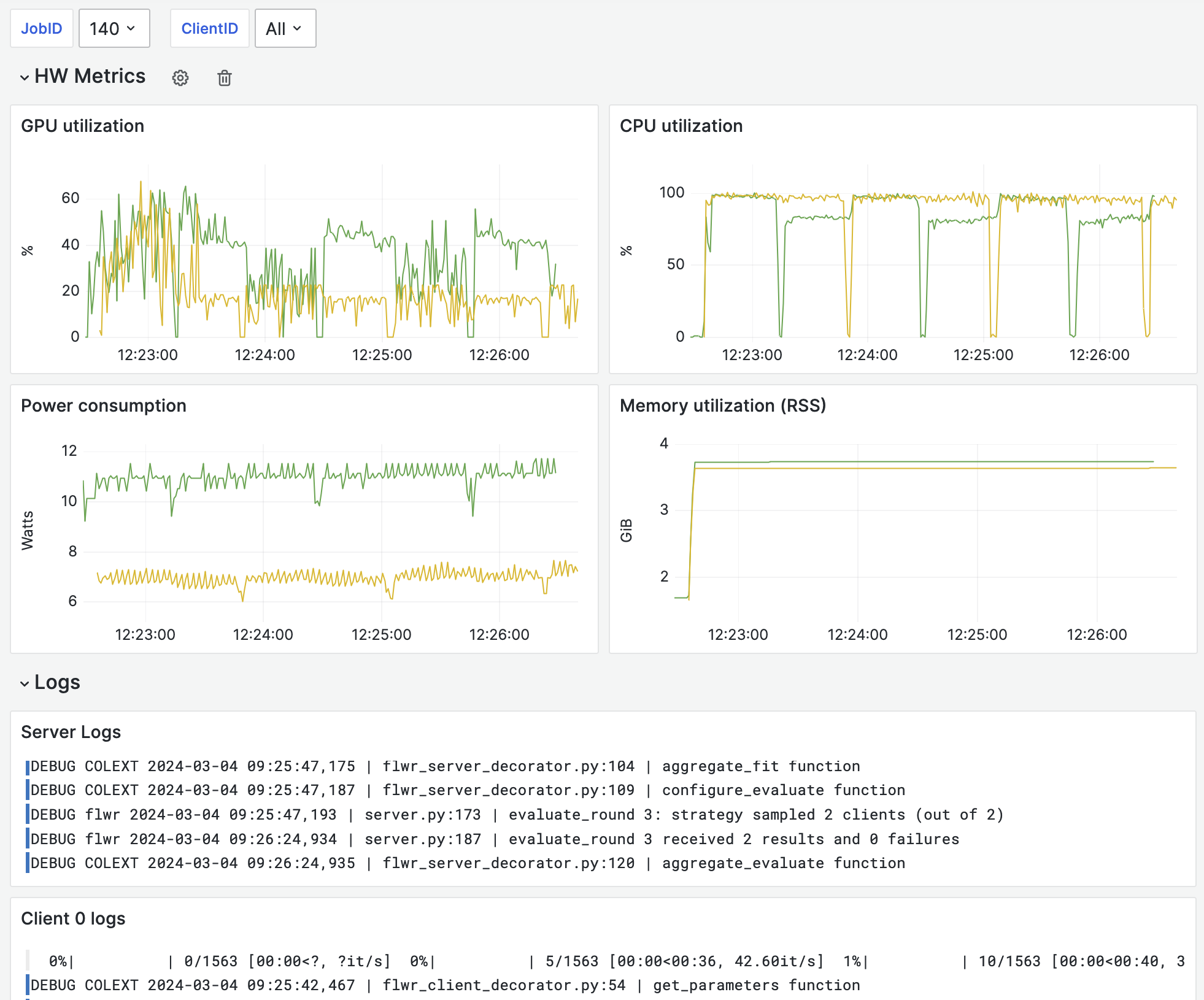This screenshot has height=1000, width=1204.
Task: Open the JobID 140 dropdown
Action: (x=114, y=29)
